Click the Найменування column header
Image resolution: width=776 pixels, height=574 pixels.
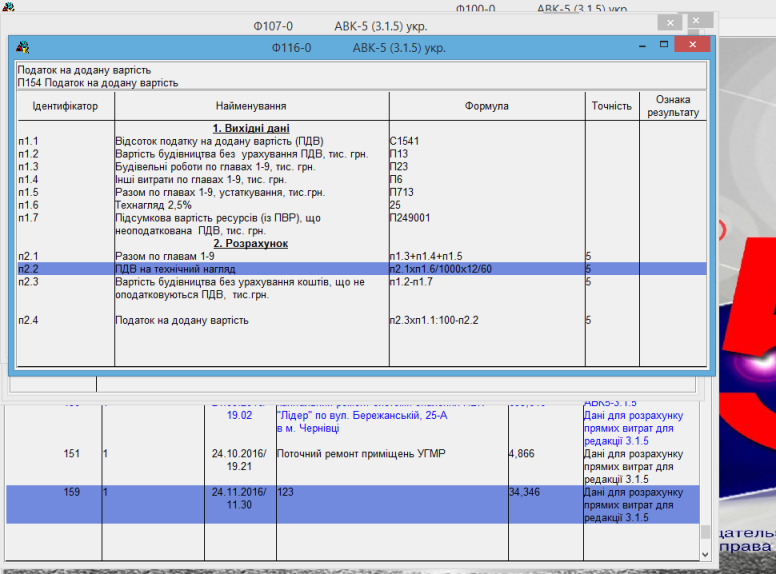(x=251, y=106)
